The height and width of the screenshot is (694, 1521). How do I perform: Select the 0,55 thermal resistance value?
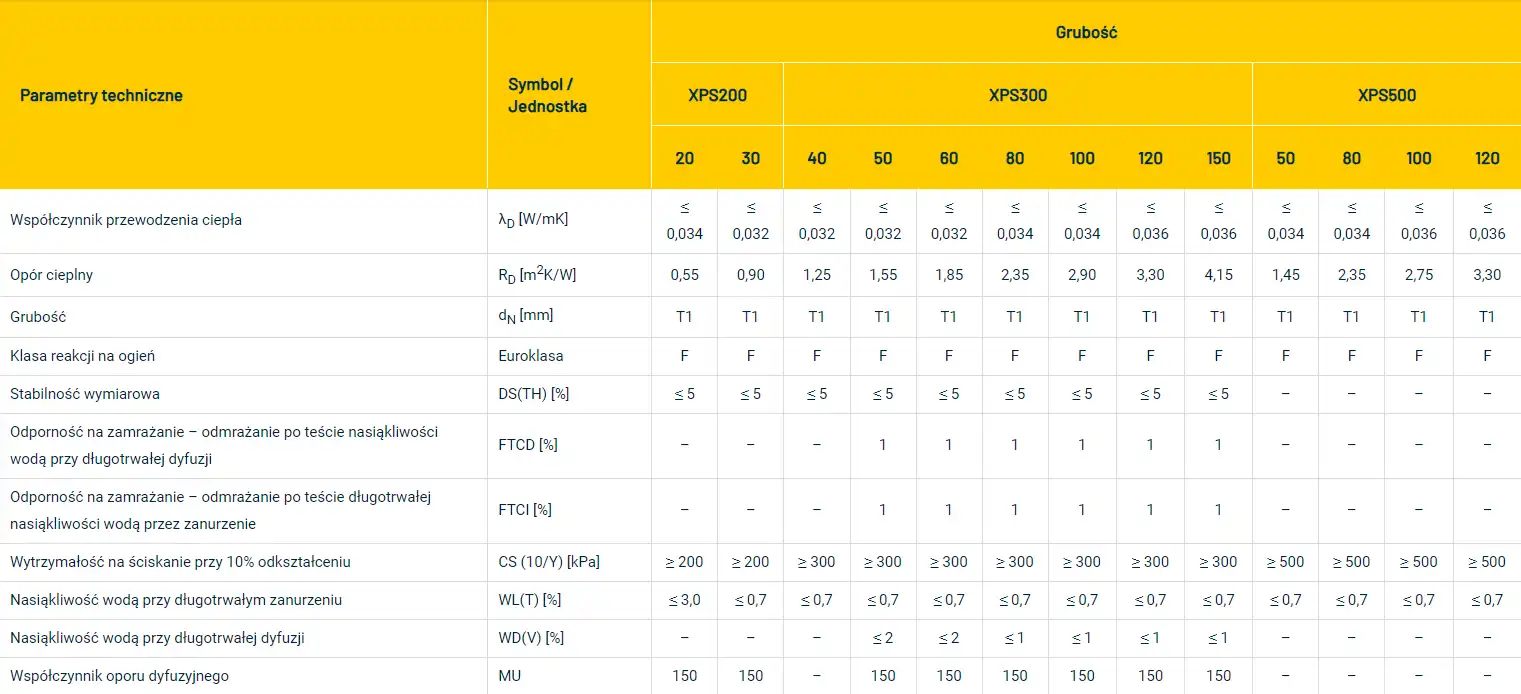click(684, 275)
